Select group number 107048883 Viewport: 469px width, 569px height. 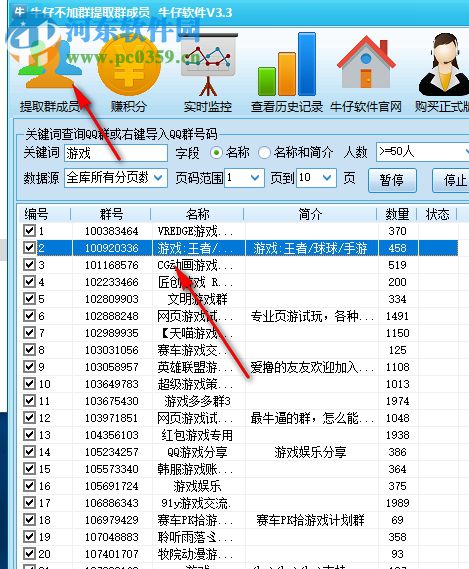(x=111, y=537)
